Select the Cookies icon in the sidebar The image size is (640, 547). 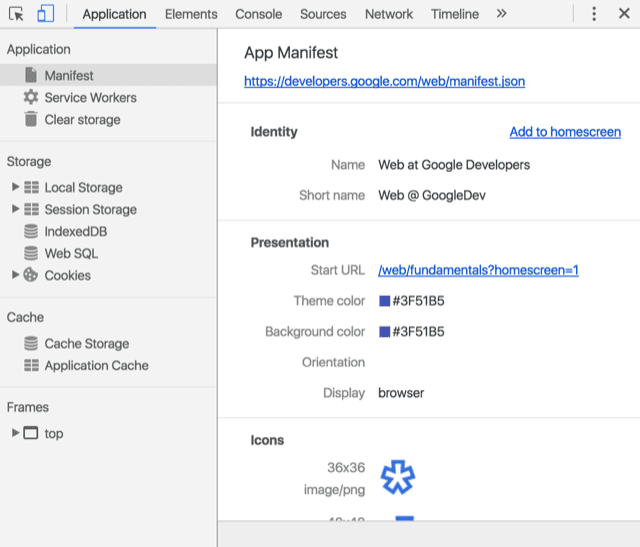31,276
